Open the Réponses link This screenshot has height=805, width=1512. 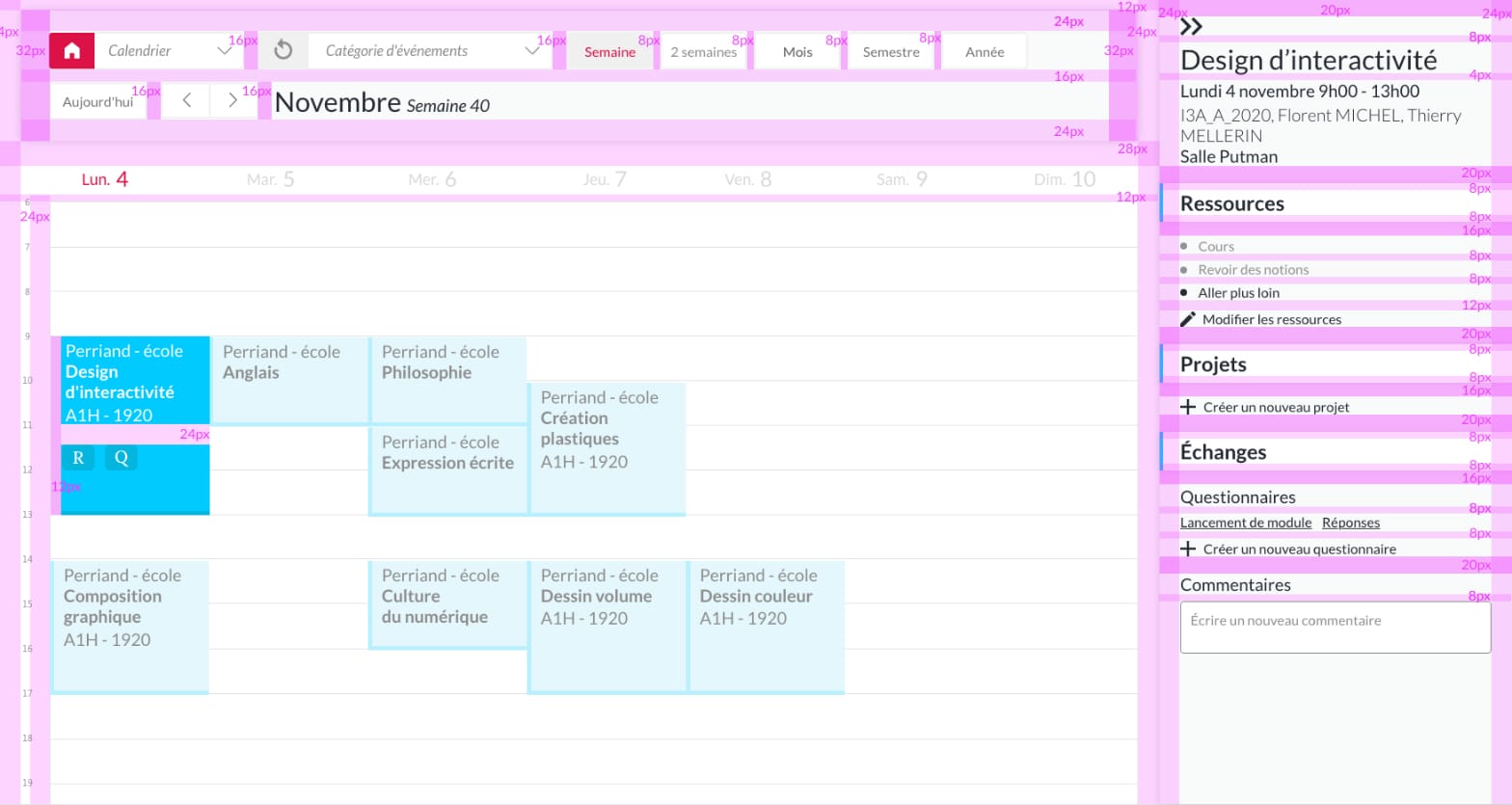tap(1350, 523)
